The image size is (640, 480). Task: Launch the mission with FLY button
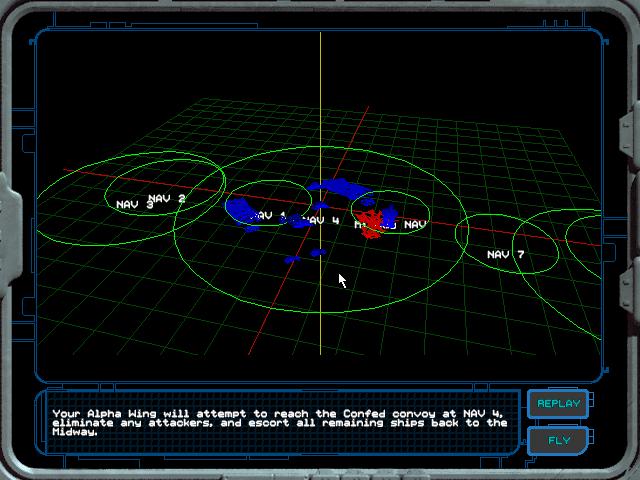[x=558, y=440]
